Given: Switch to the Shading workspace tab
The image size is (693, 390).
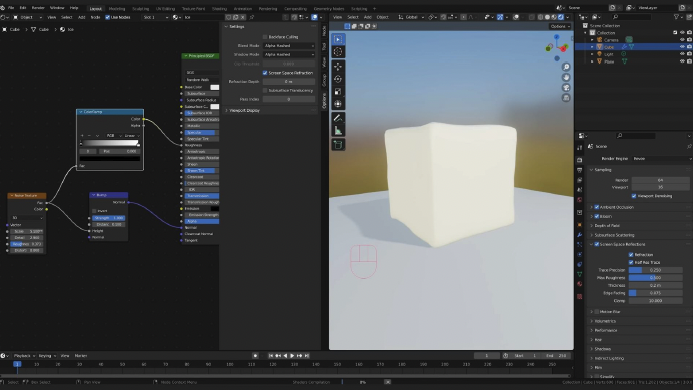Looking at the screenshot, I should [219, 8].
